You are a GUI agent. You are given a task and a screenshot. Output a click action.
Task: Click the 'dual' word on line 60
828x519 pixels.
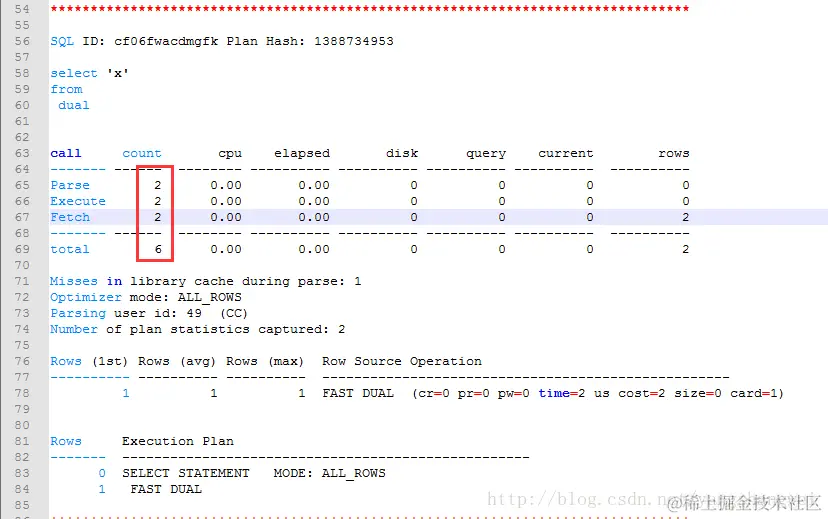(74, 105)
